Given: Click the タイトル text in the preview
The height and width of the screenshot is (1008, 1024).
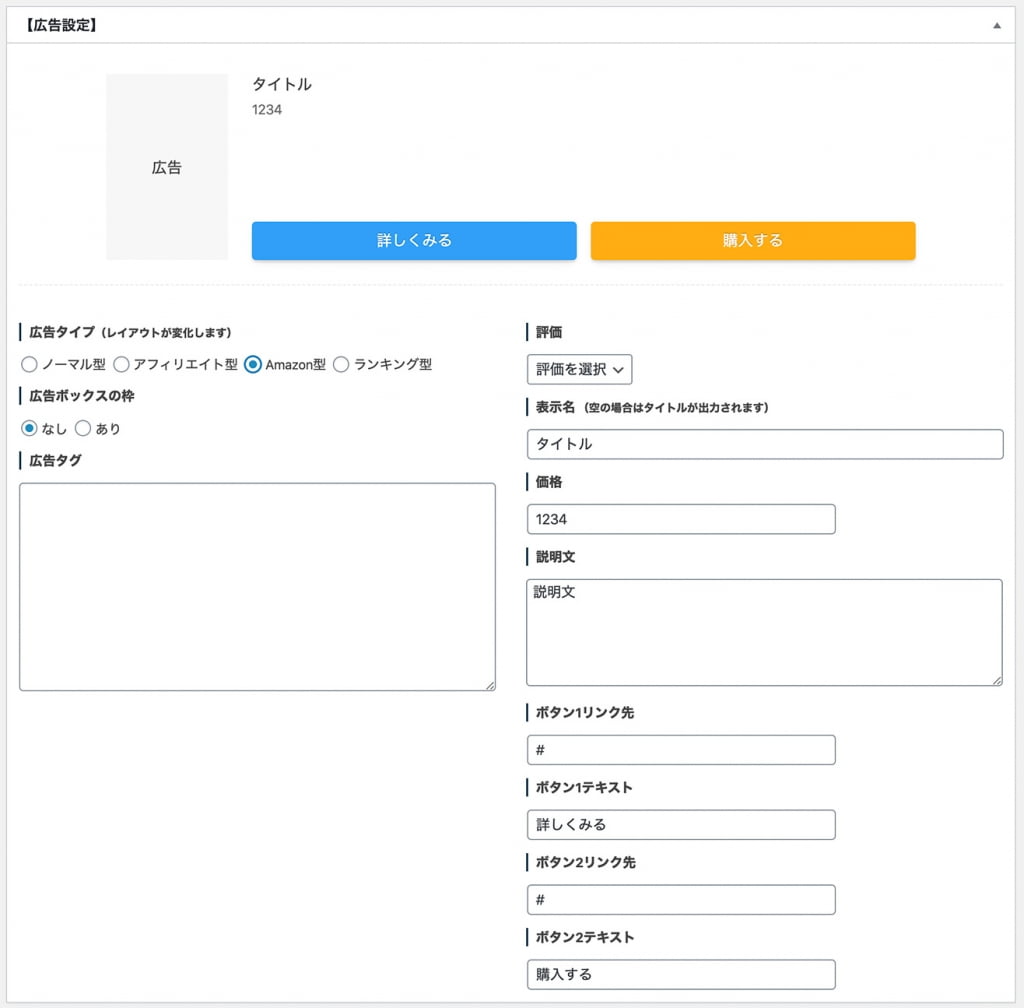Looking at the screenshot, I should (x=282, y=84).
